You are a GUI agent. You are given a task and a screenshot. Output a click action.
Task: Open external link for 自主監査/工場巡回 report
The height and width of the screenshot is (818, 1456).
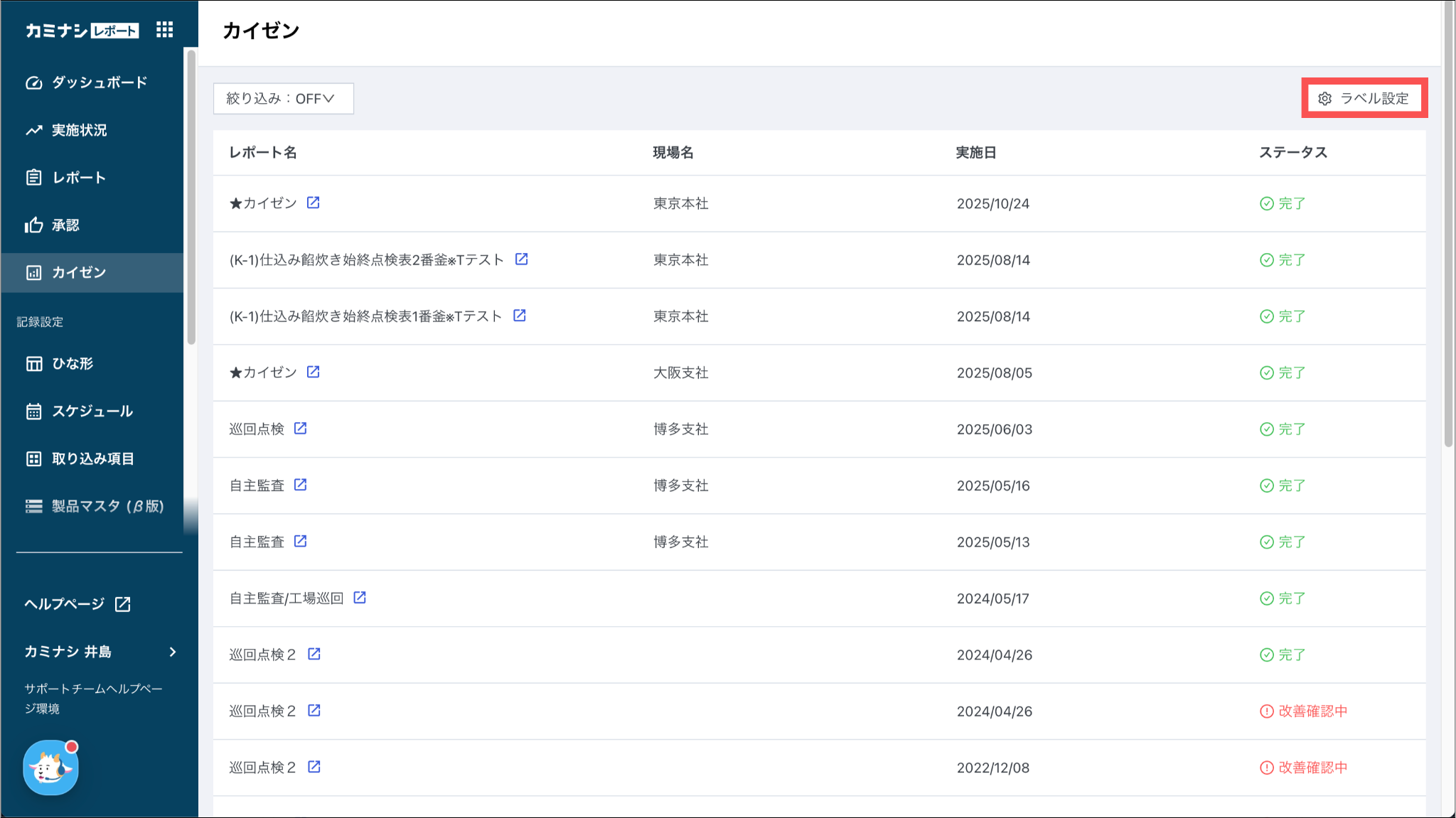pyautogui.click(x=360, y=598)
